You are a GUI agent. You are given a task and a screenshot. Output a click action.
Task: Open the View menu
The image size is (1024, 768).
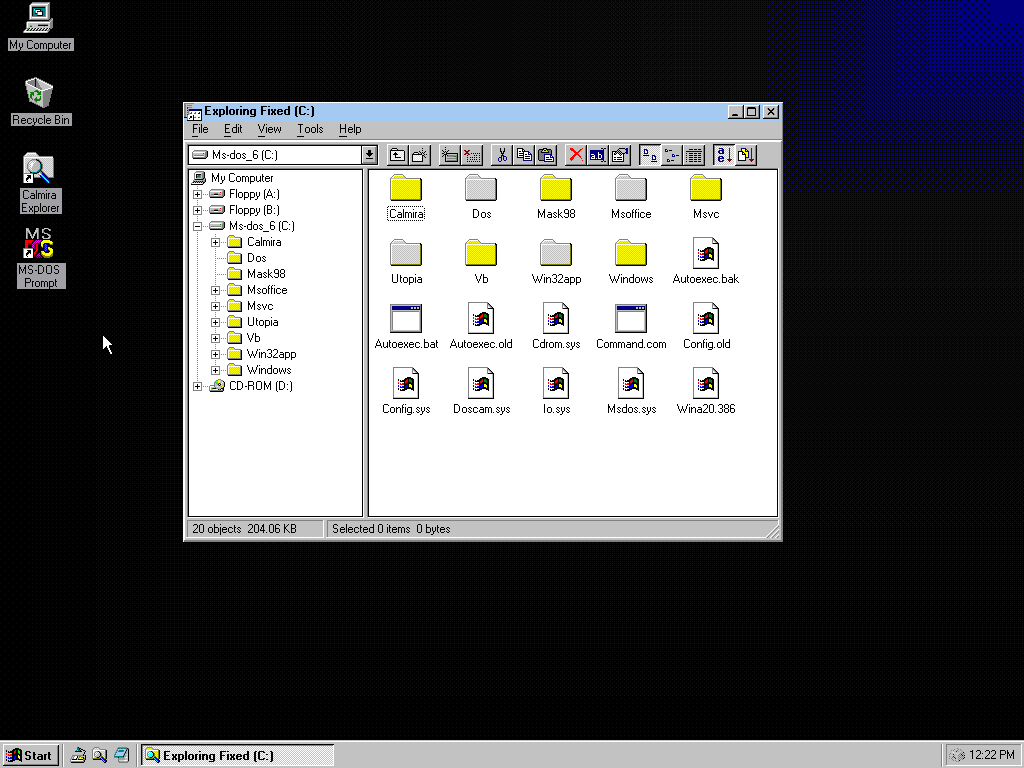[269, 129]
